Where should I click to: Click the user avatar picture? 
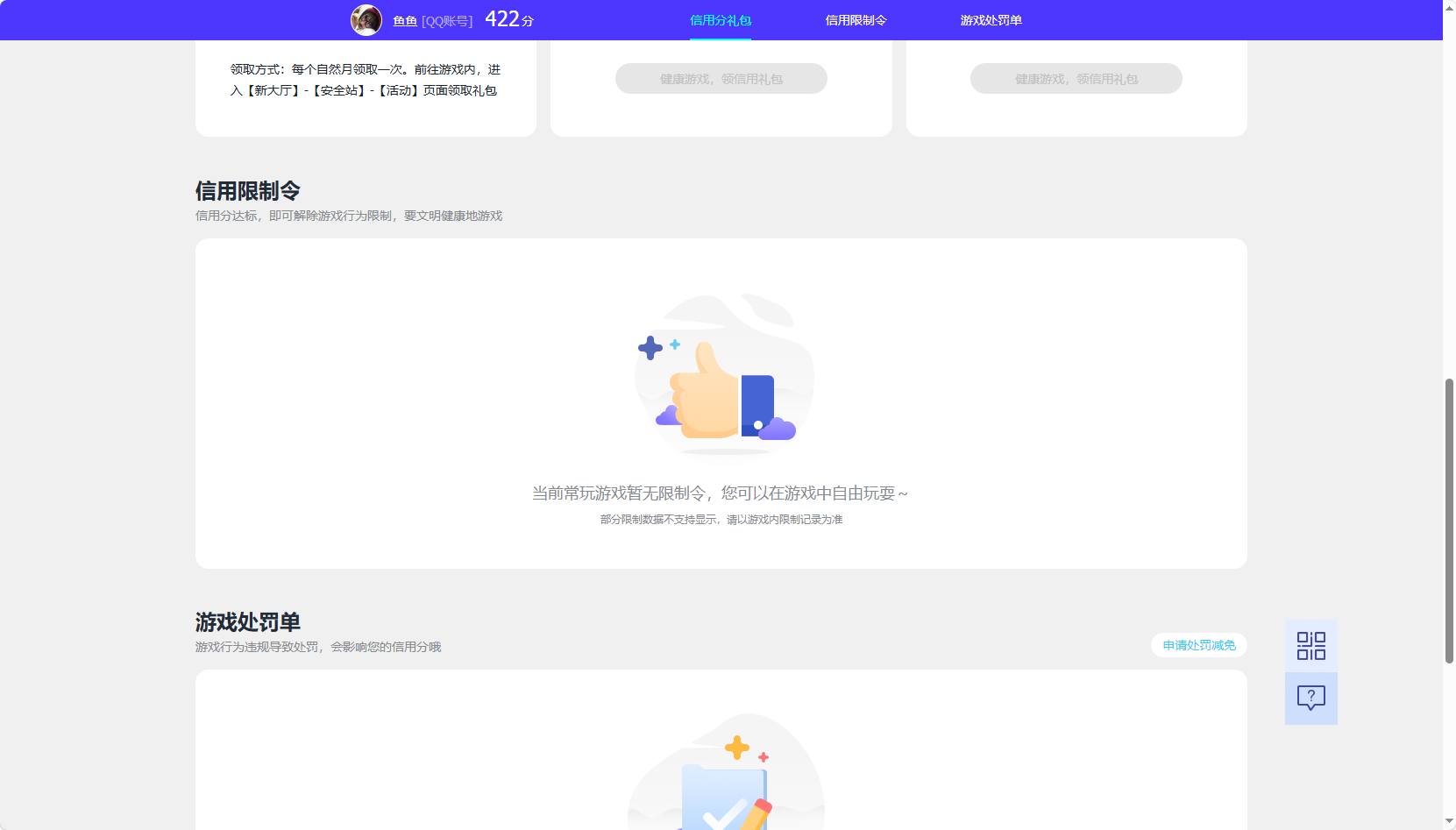366,19
